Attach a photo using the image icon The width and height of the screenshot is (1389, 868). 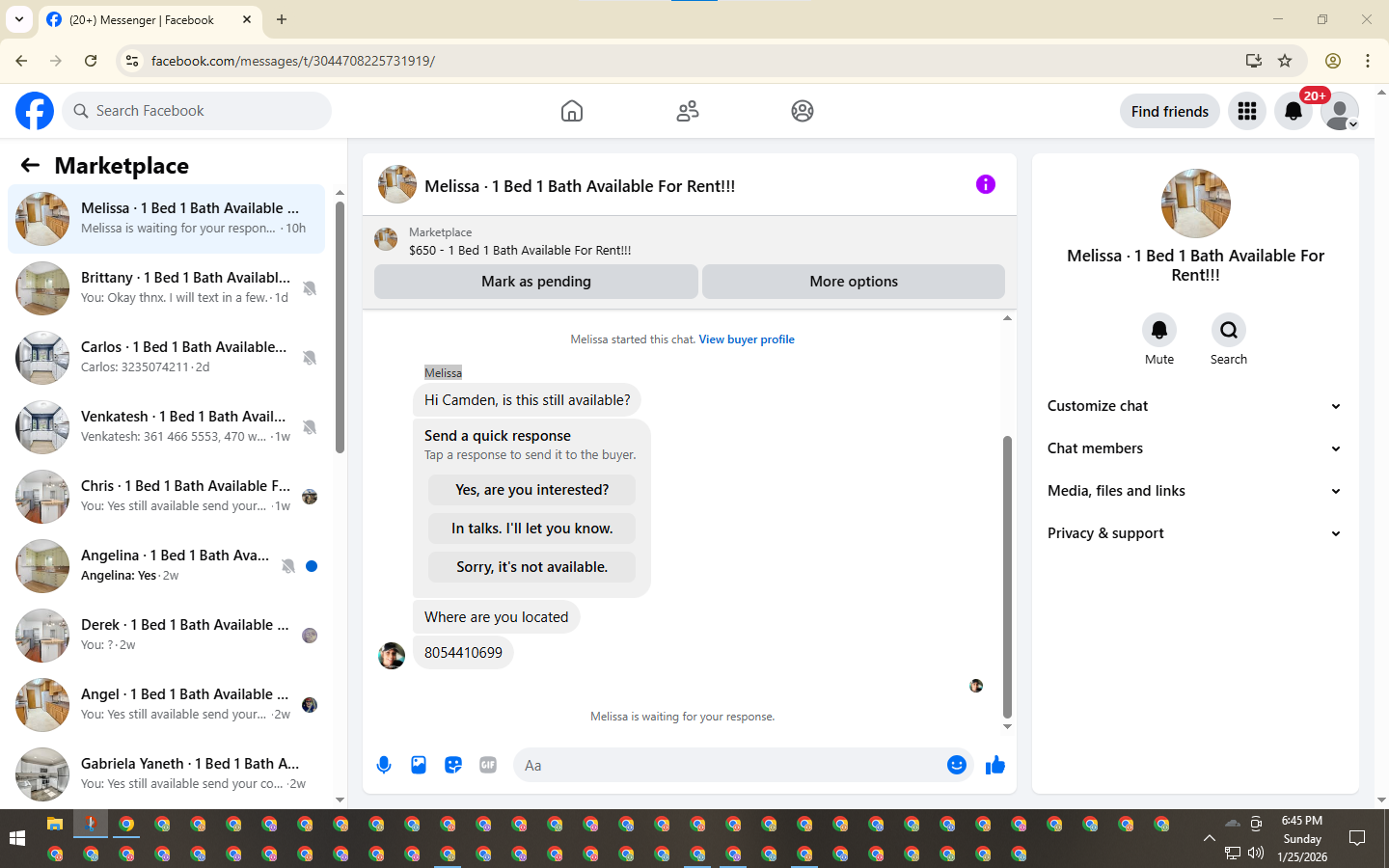(419, 765)
